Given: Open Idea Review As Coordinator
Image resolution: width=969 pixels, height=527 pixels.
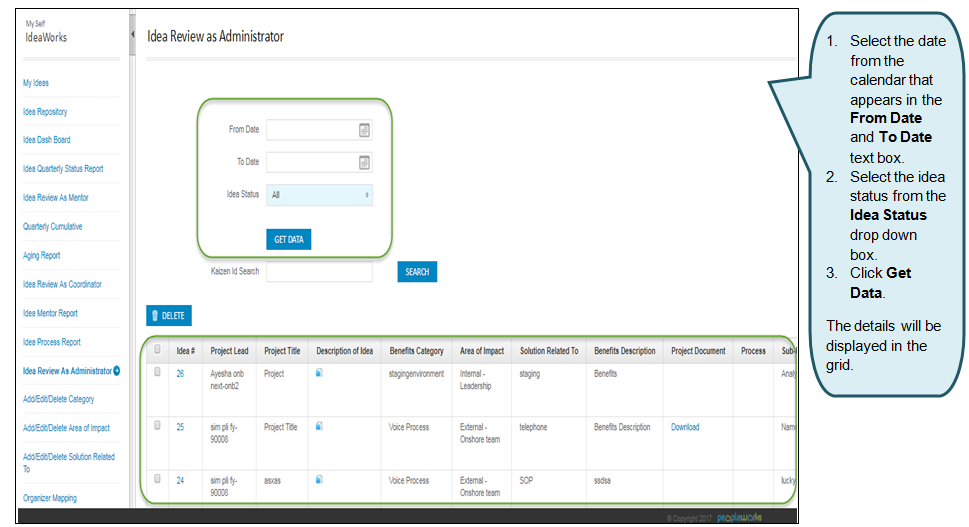Looking at the screenshot, I should coord(62,284).
